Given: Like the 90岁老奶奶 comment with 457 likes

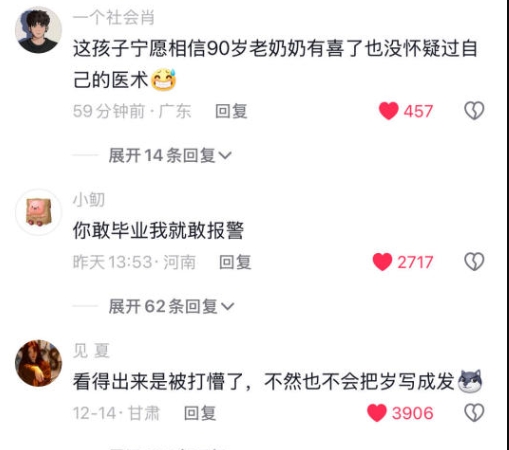Looking at the screenshot, I should coord(389,111).
